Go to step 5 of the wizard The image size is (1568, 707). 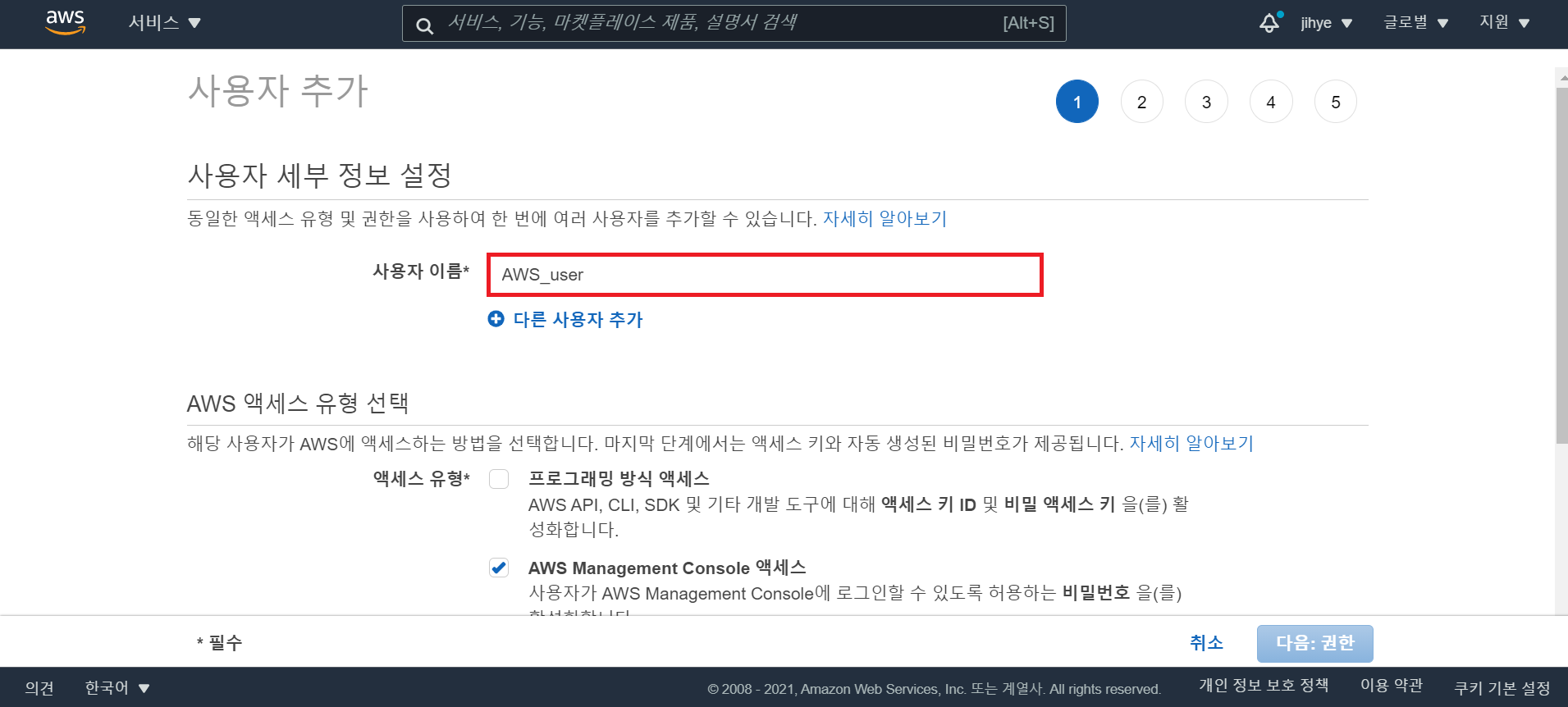click(1336, 102)
